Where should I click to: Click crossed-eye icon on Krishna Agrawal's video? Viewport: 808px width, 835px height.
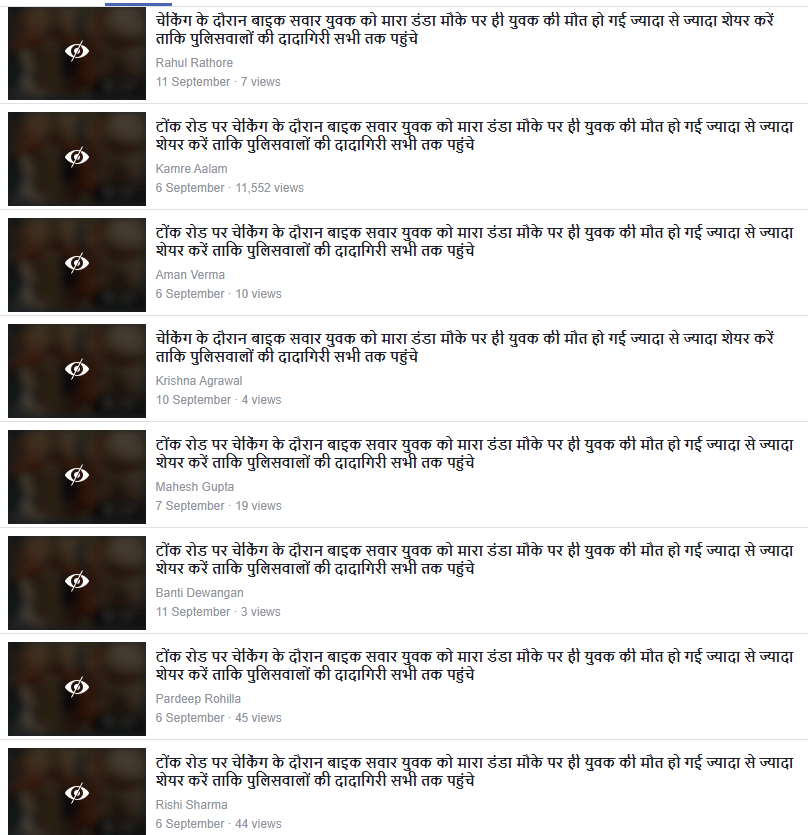pyautogui.click(x=77, y=370)
